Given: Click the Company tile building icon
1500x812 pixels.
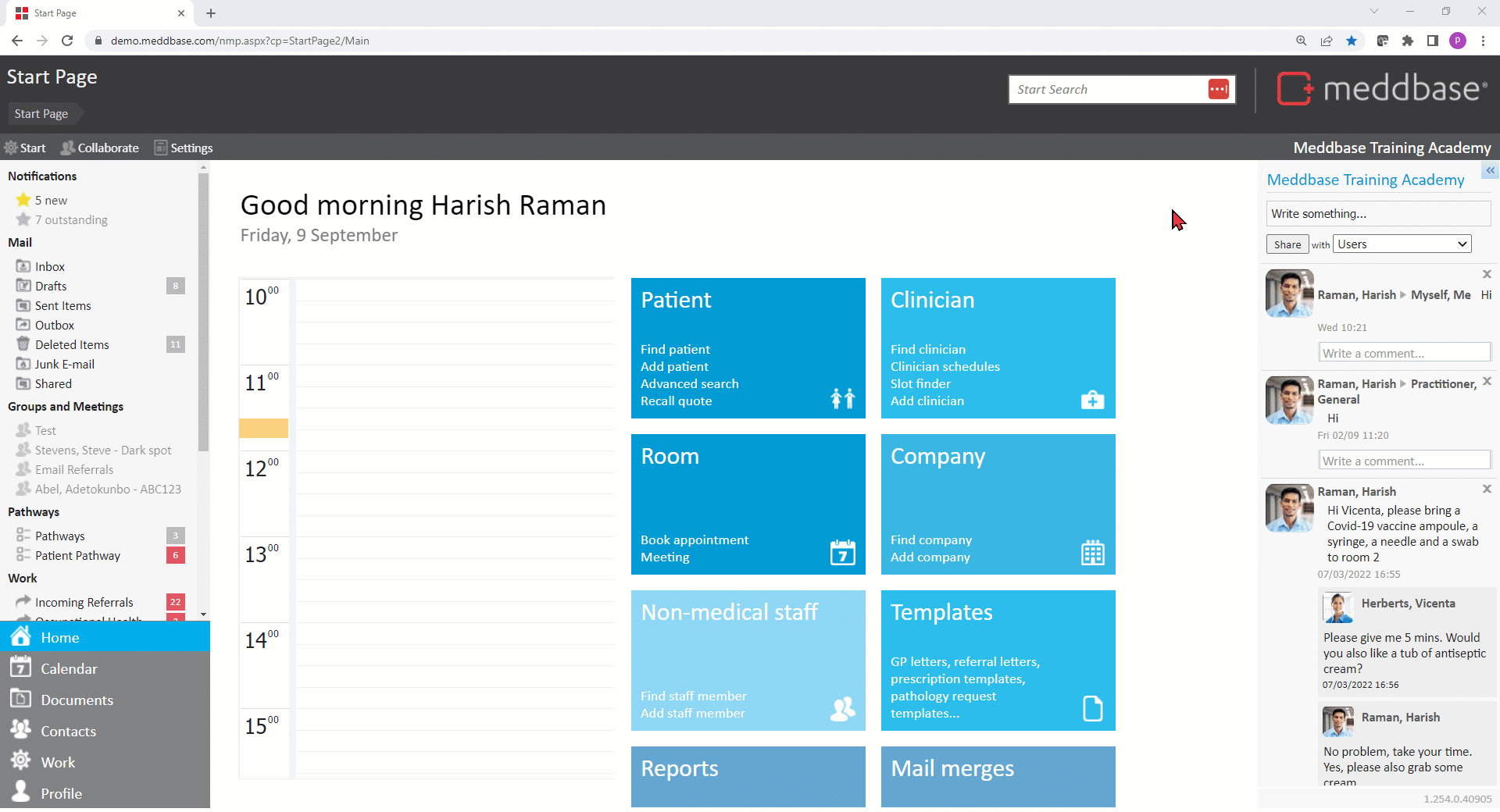Looking at the screenshot, I should [x=1092, y=553].
